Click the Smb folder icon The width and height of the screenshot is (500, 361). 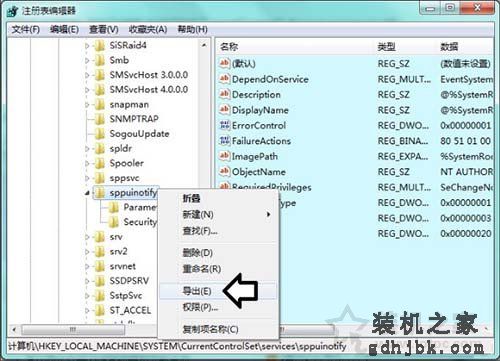point(100,60)
